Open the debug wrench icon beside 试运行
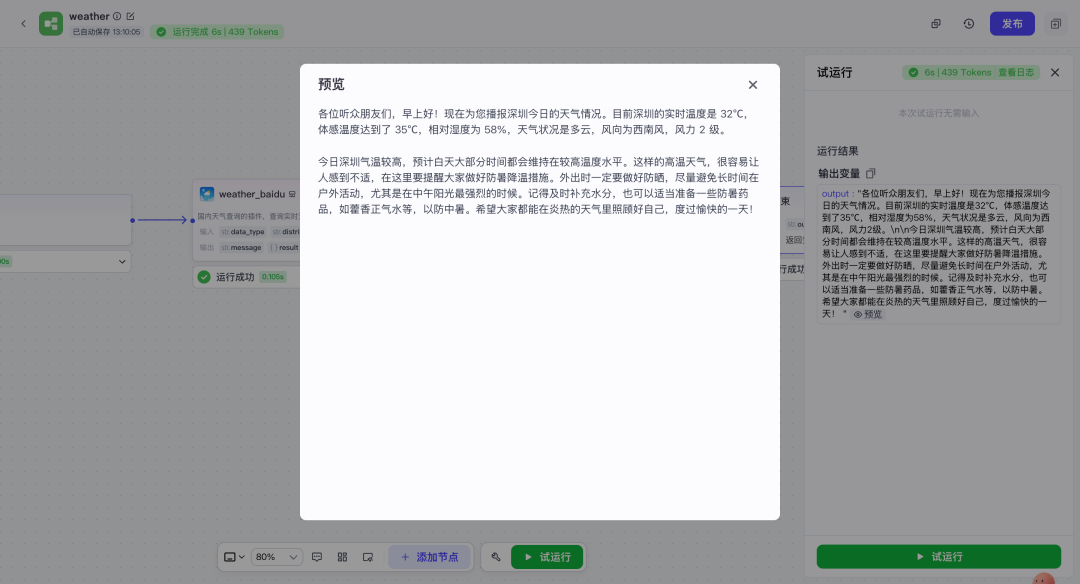Screen dimensions: 1080x584 click(x=496, y=557)
